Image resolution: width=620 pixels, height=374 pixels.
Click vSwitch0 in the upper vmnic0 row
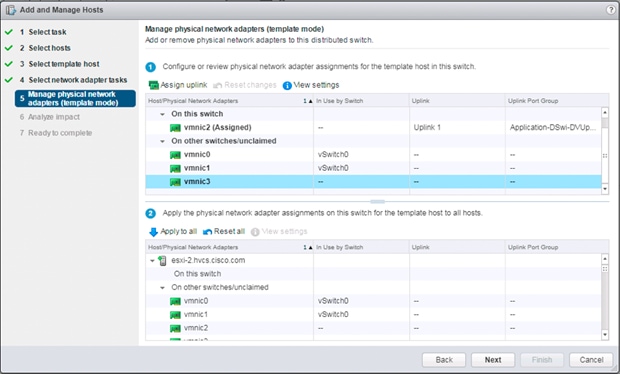333,155
